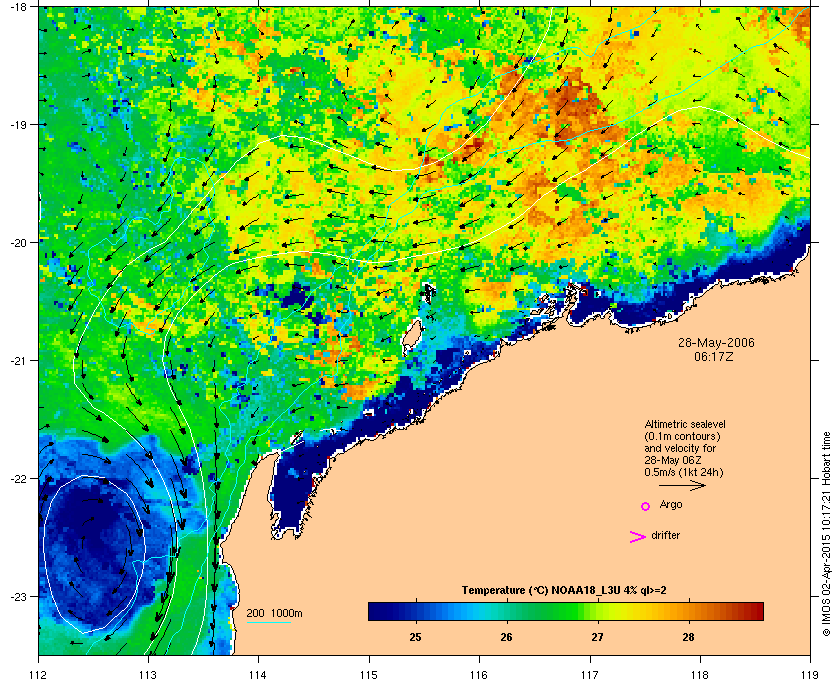This screenshot has width=840, height=680.
Task: Click the time label 06:17Z
Action: [714, 356]
